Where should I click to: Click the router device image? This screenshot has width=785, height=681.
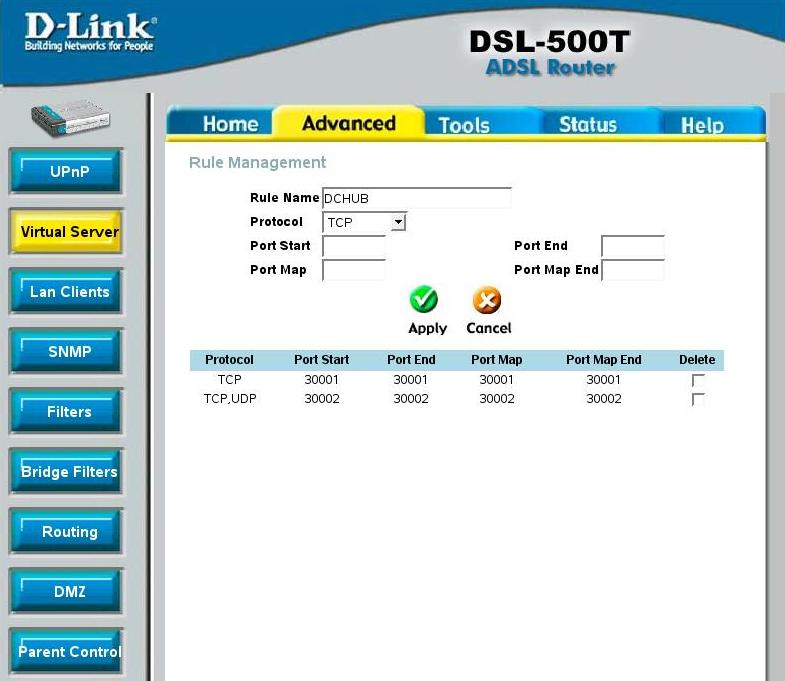tap(70, 117)
